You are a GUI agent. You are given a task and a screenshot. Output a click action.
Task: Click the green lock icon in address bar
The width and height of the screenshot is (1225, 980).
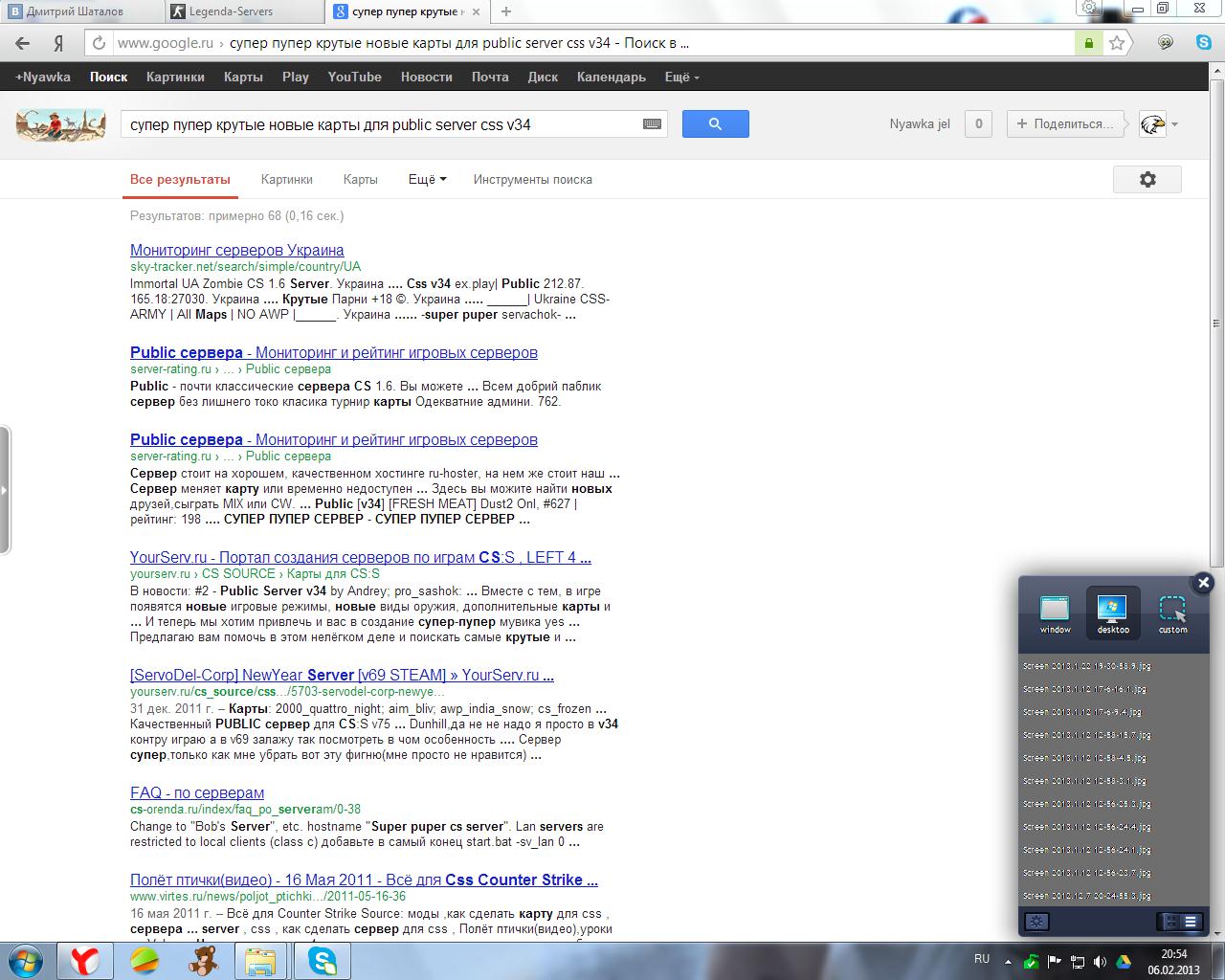1089,43
